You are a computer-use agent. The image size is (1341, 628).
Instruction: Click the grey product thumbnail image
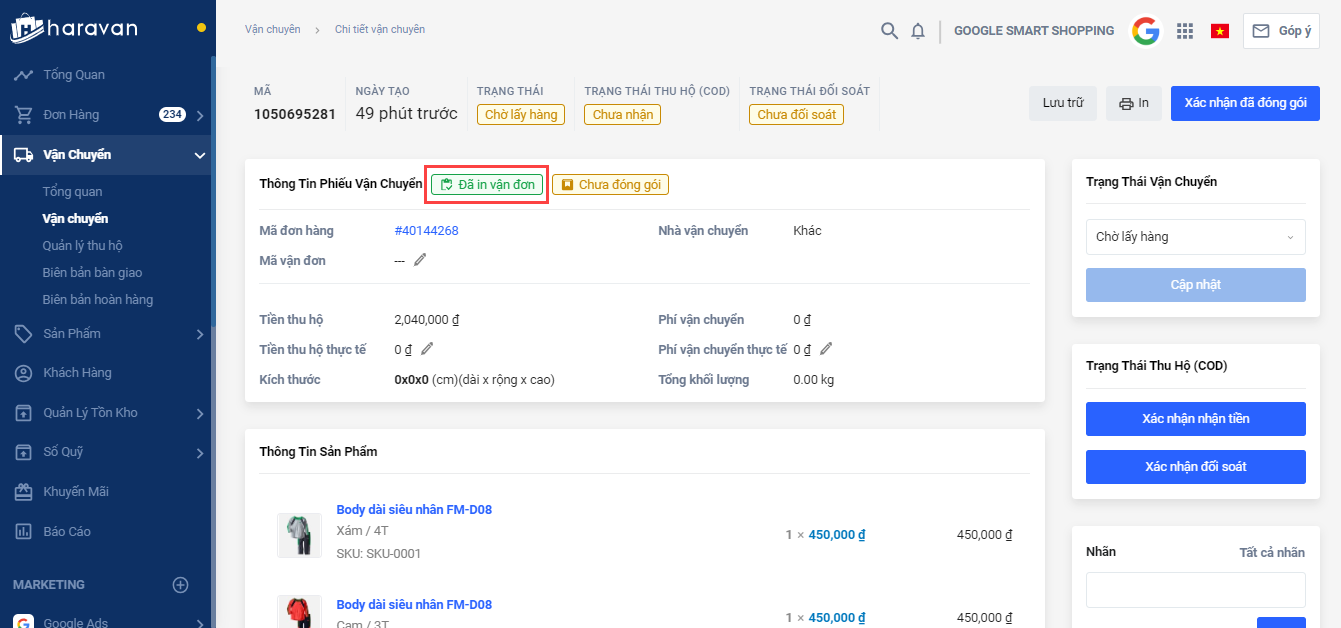[299, 535]
